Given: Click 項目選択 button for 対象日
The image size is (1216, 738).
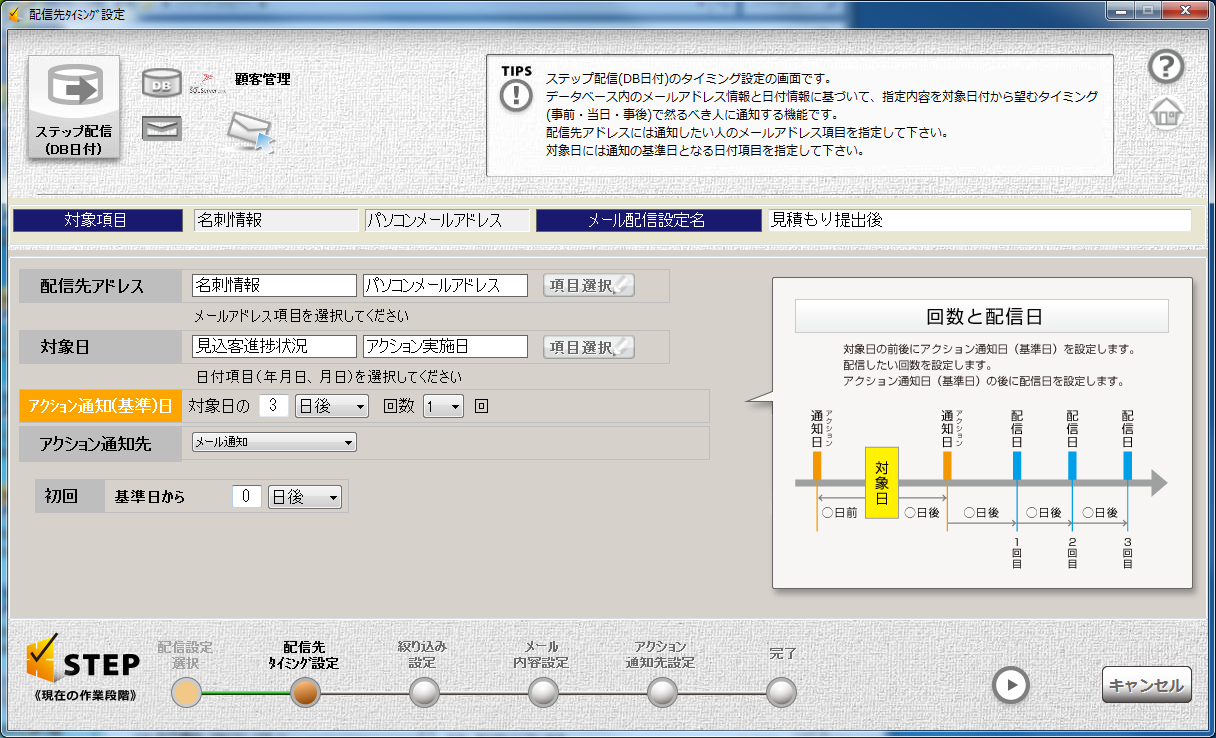Looking at the screenshot, I should [589, 347].
